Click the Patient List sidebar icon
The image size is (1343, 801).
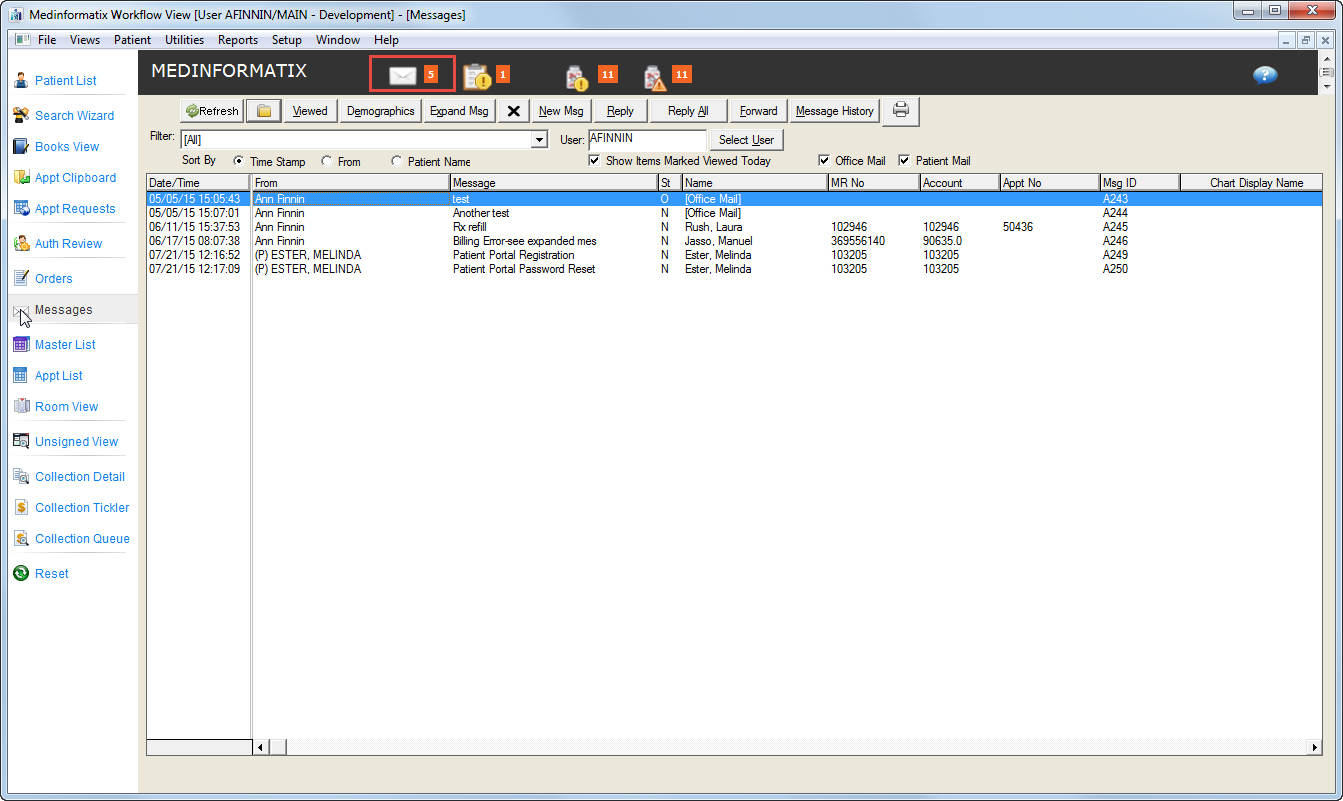pos(21,80)
